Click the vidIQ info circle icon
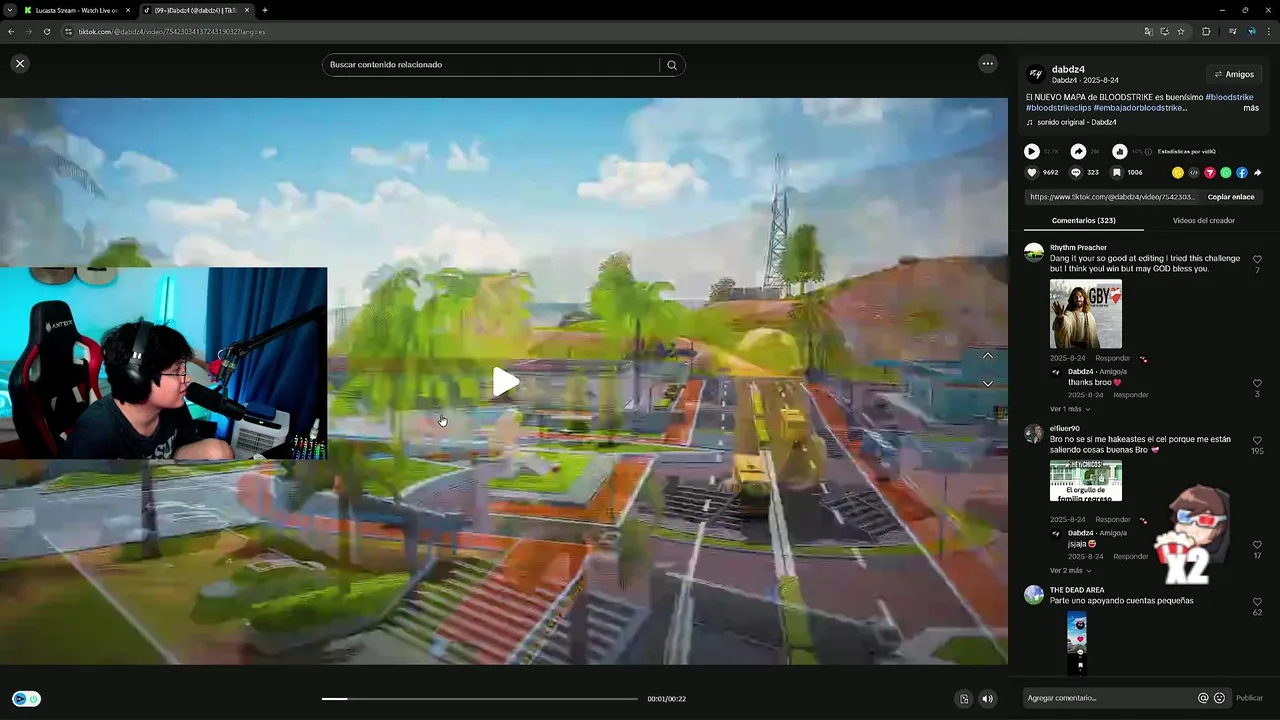Viewport: 1280px width, 720px height. click(1148, 152)
